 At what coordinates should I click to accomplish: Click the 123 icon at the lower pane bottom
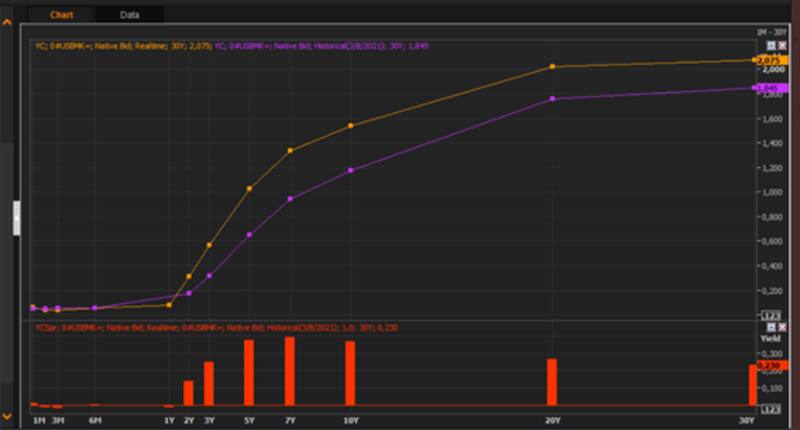click(x=771, y=409)
